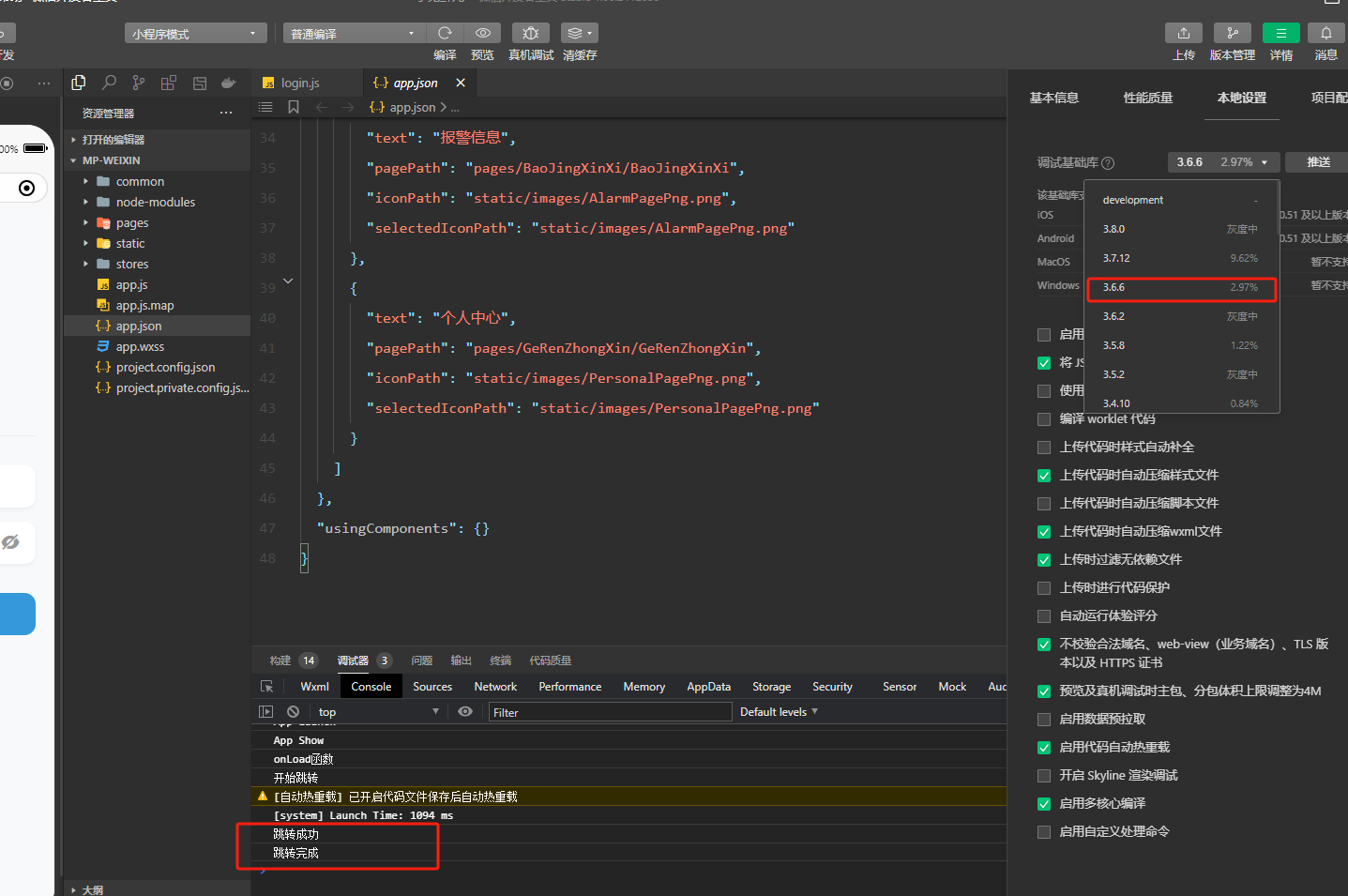
Task: Open the 构建 panel tab
Action: [x=280, y=661]
